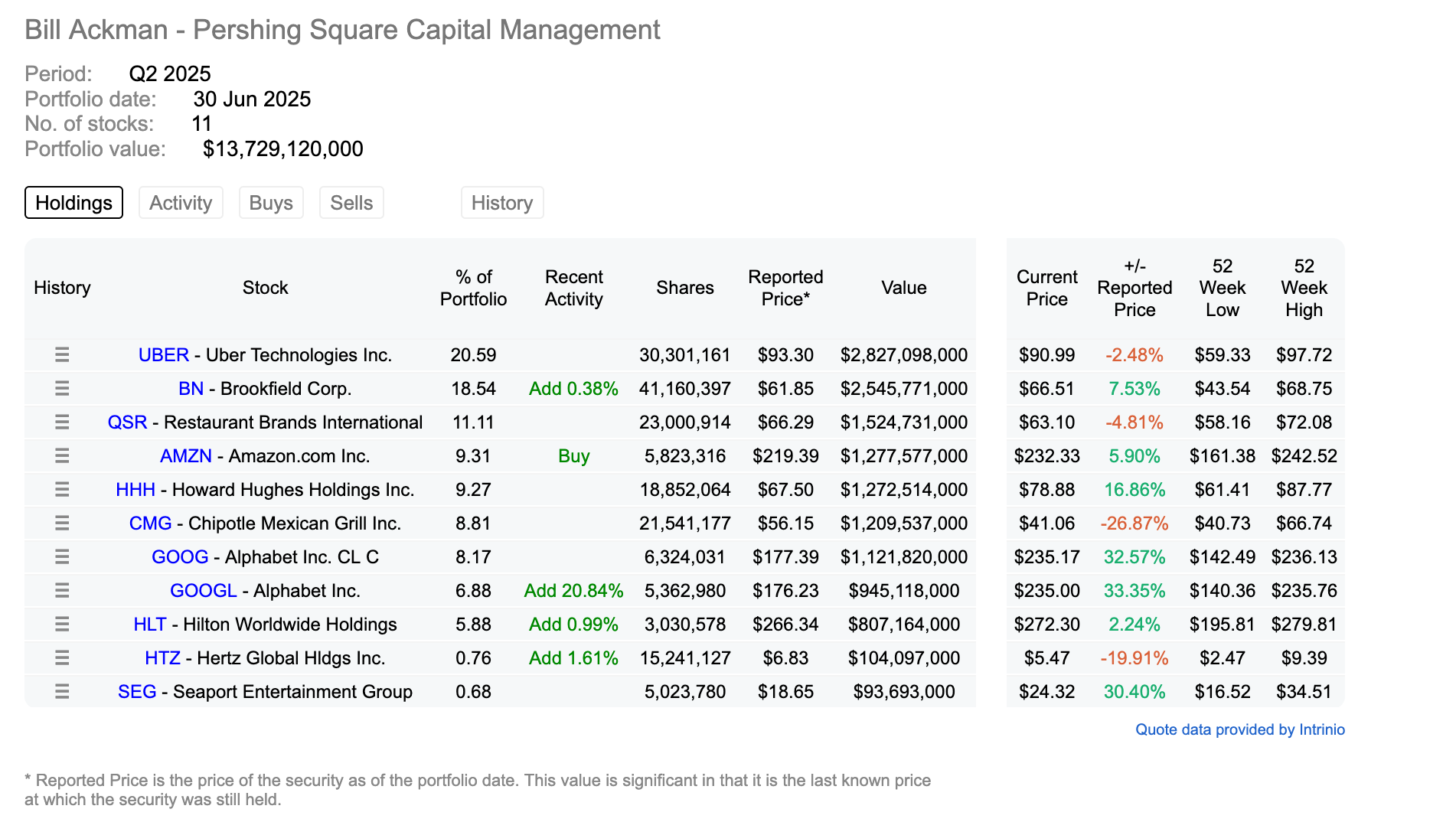Open the SEG ticker link
The height and width of the screenshot is (822, 1456).
coord(137,692)
